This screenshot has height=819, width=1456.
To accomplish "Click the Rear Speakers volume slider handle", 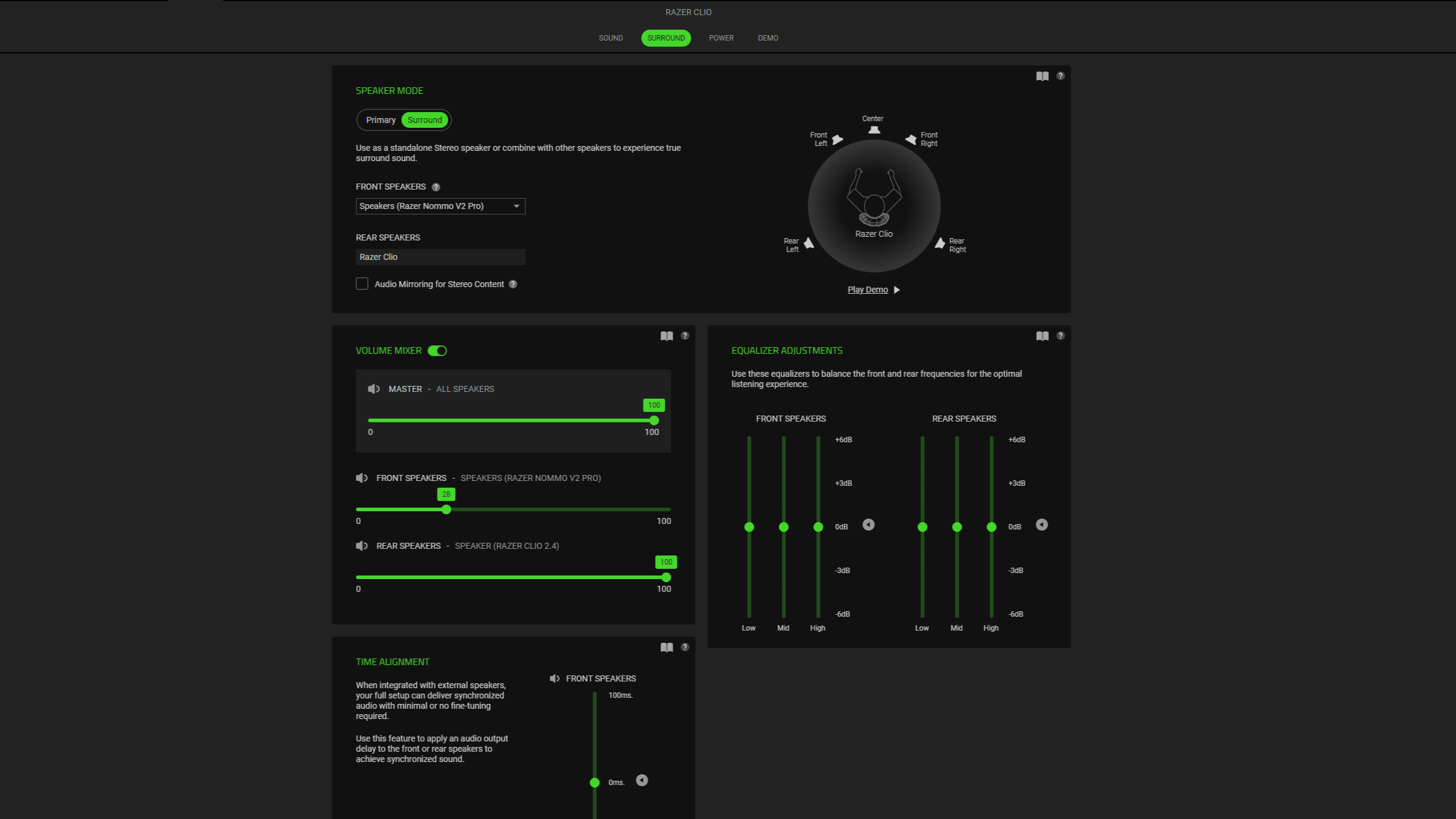I will 666,577.
